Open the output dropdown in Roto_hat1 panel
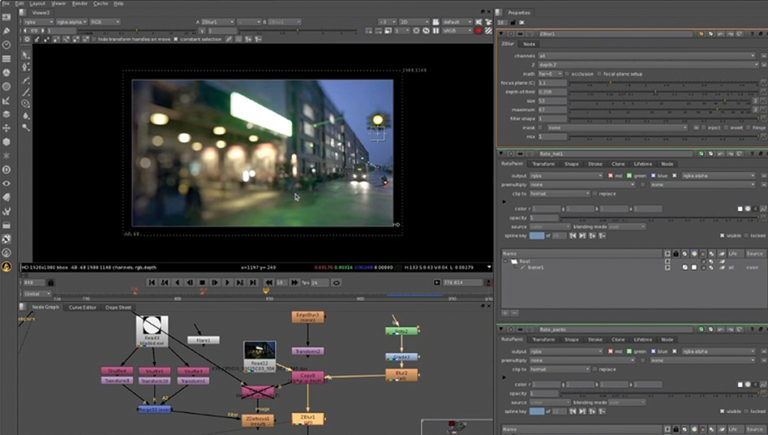Image resolution: width=768 pixels, height=435 pixels. [566, 175]
